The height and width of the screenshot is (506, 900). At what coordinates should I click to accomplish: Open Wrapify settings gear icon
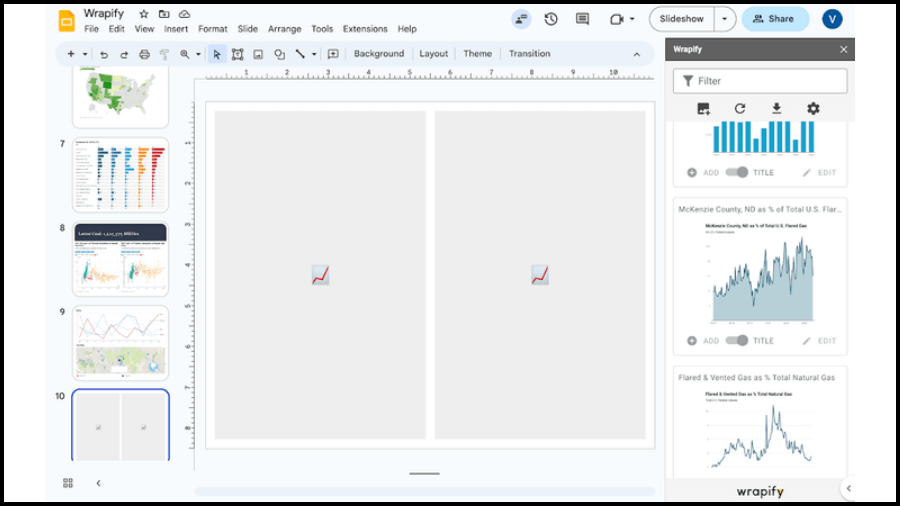click(x=813, y=108)
